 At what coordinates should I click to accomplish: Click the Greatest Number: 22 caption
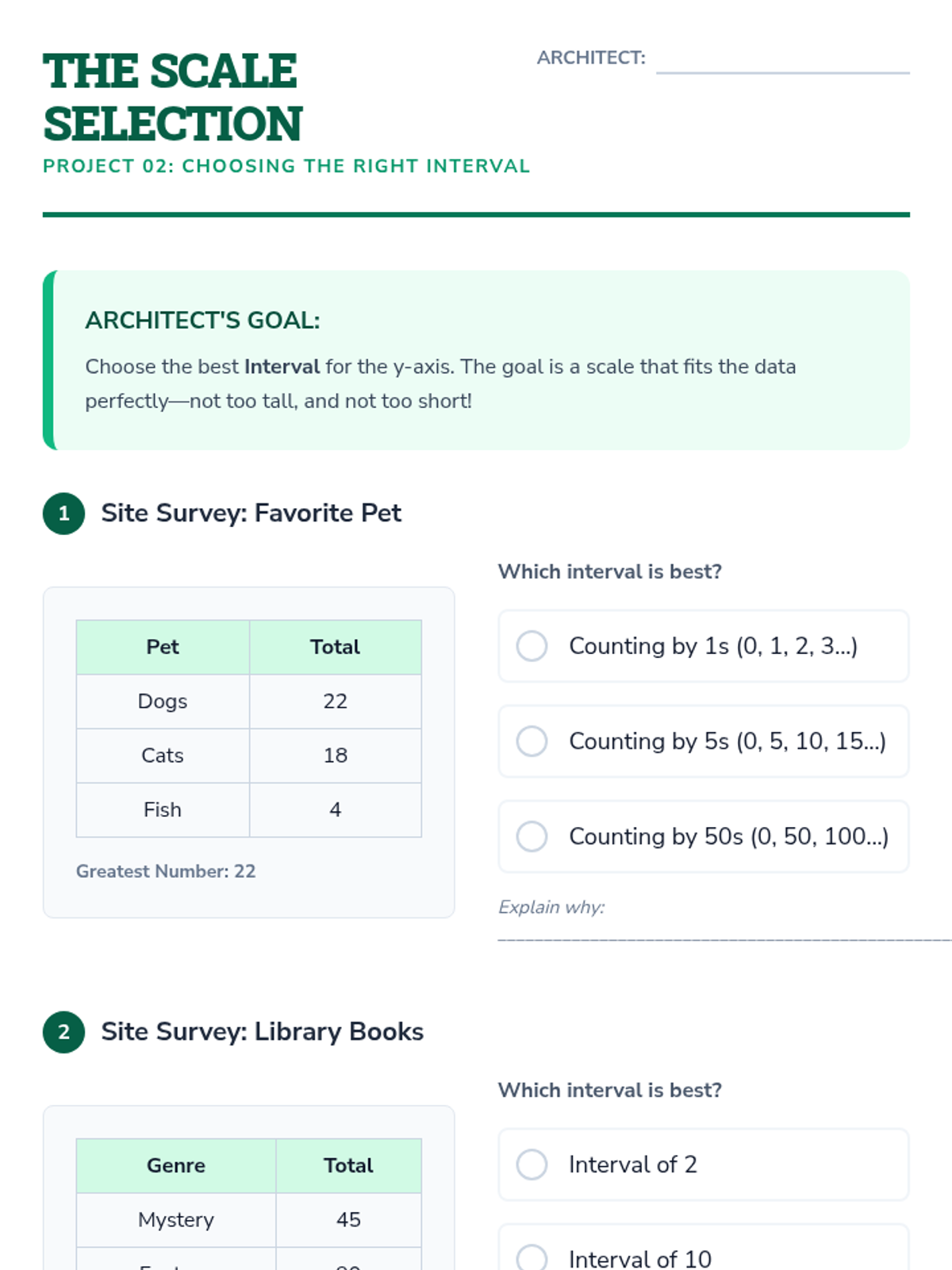pyautogui.click(x=166, y=871)
